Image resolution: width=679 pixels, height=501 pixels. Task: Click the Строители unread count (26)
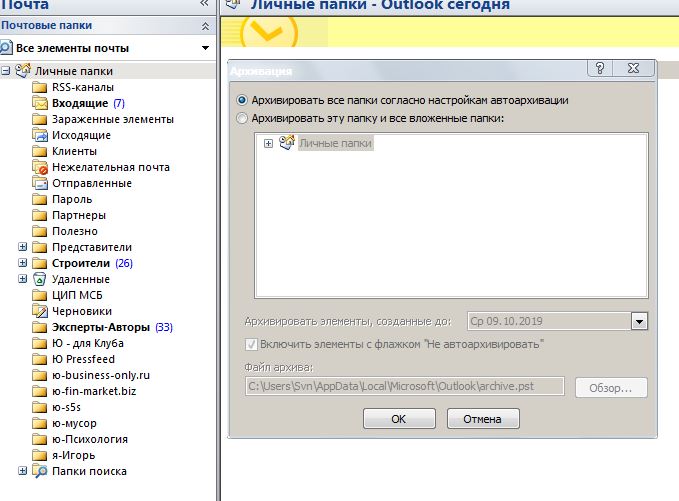[x=124, y=264]
